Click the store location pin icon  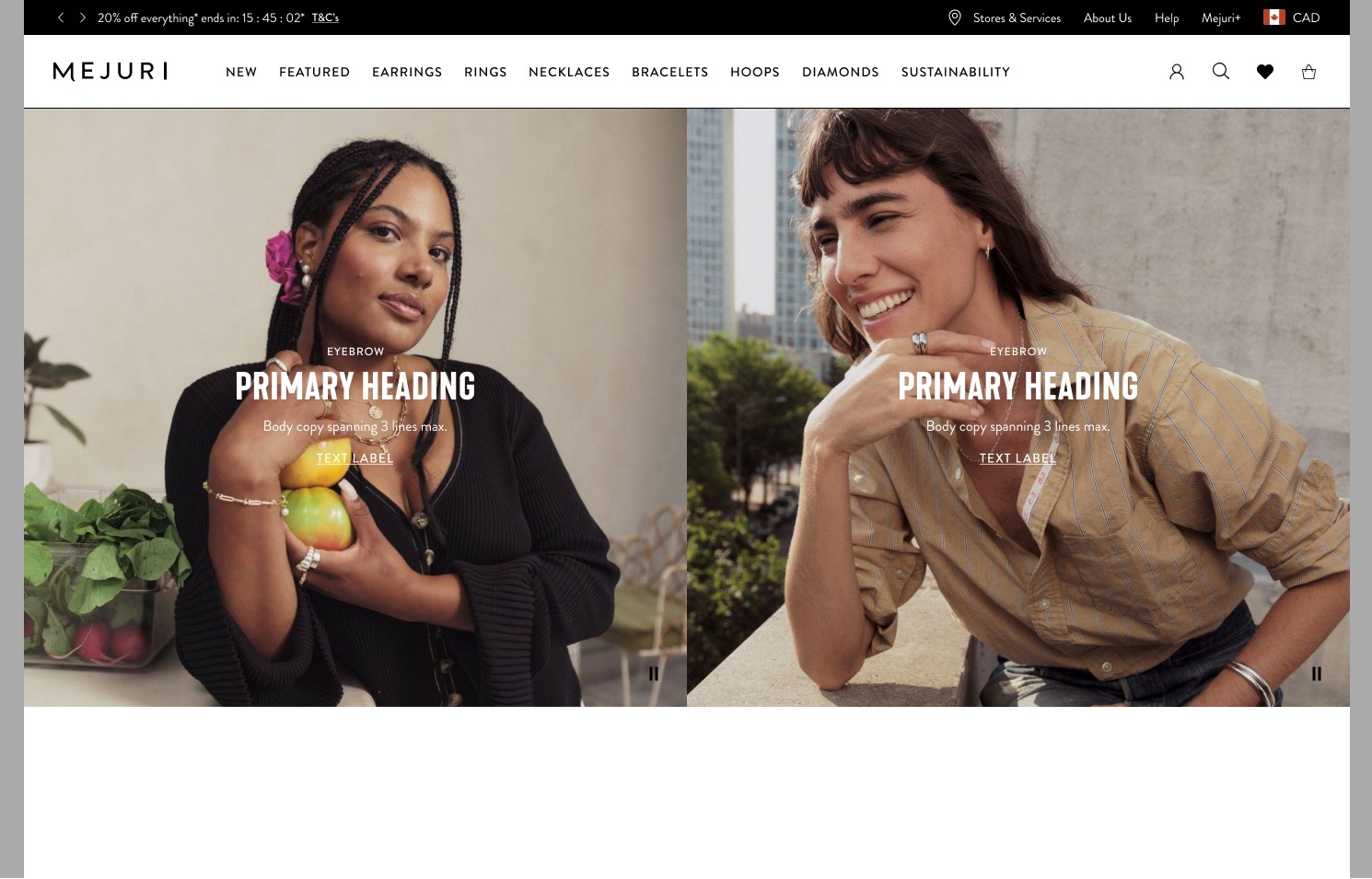point(955,17)
